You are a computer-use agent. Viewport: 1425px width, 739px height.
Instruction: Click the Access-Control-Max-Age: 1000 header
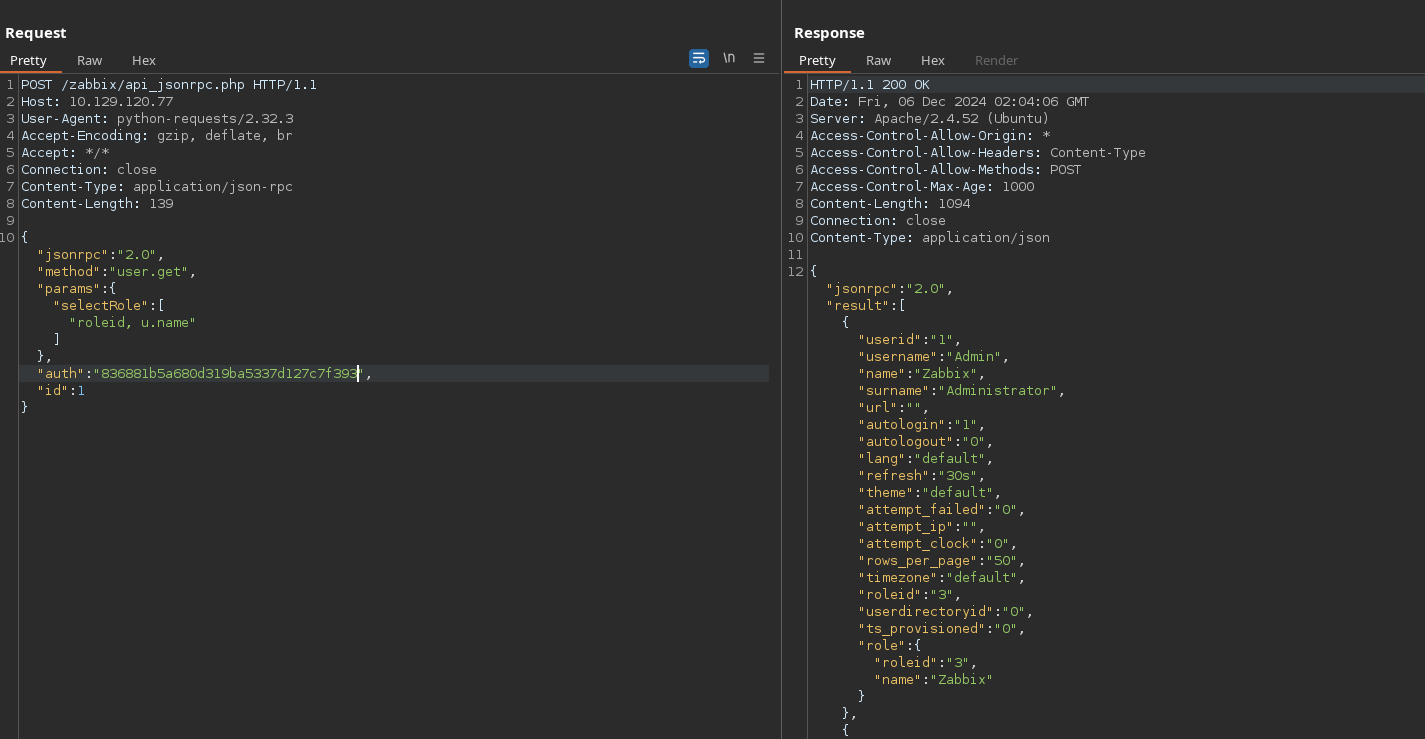pyautogui.click(x=922, y=186)
